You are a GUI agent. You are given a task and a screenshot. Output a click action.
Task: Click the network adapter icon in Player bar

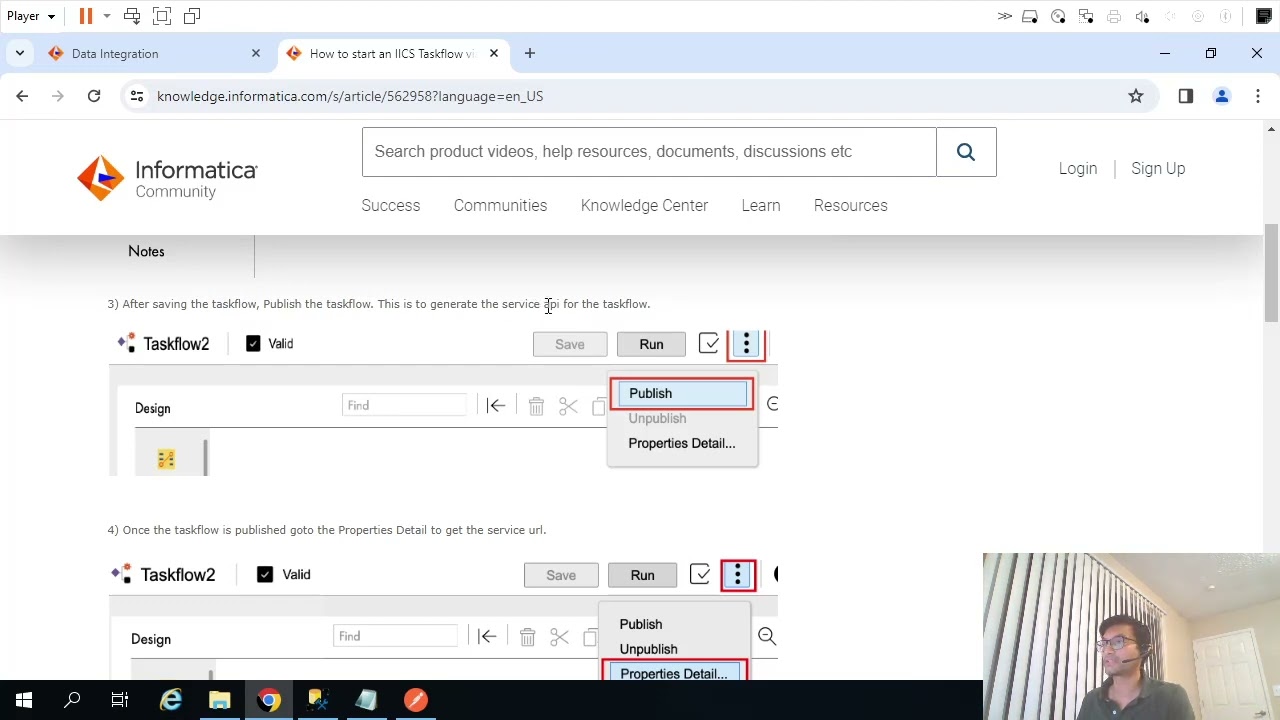coord(1086,16)
